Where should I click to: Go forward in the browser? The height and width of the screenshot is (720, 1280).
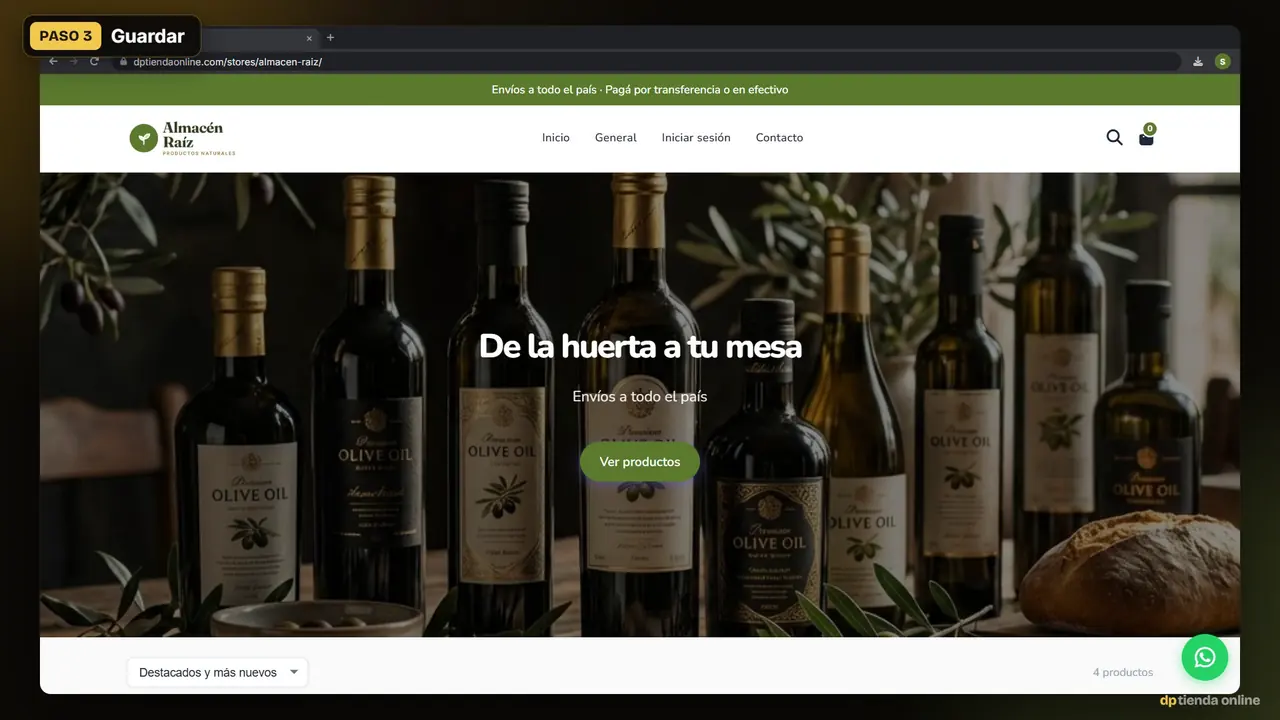coord(74,61)
